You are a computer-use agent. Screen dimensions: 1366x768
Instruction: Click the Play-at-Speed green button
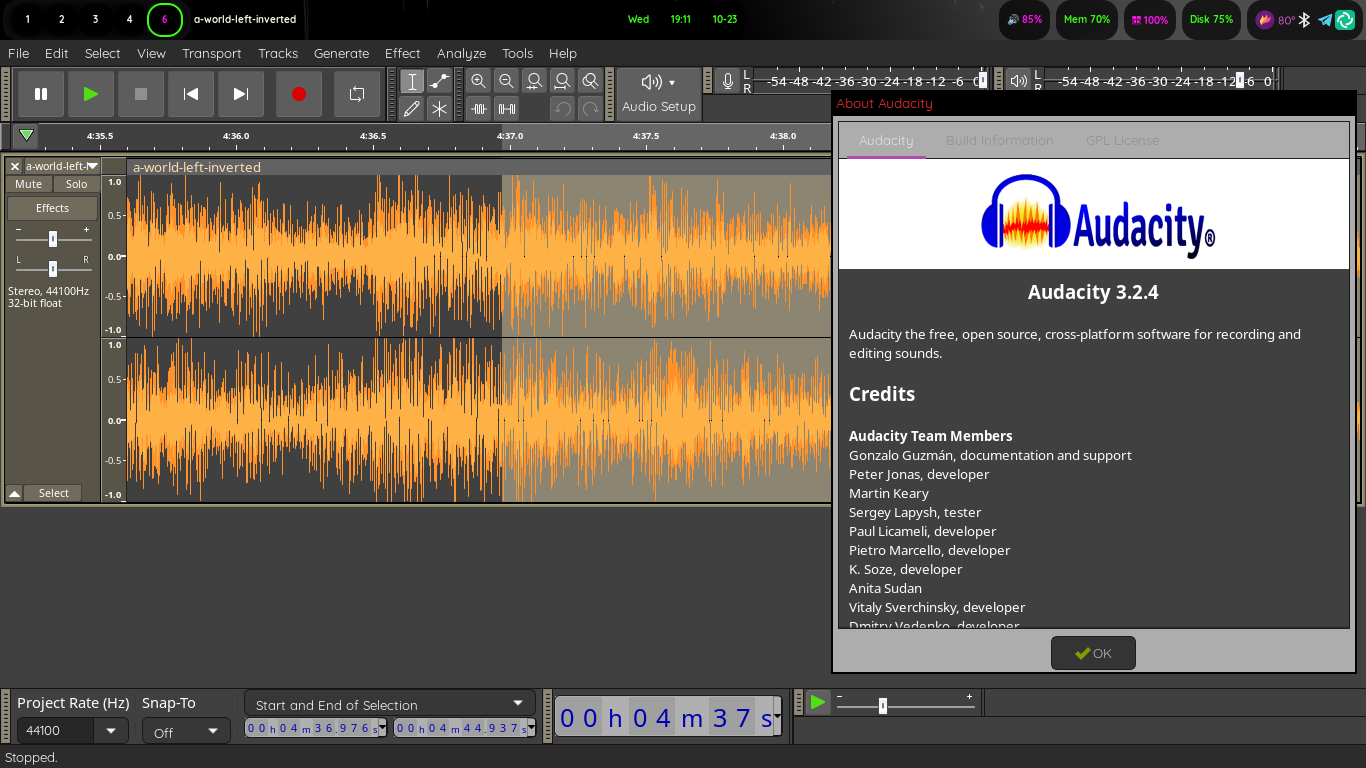pyautogui.click(x=818, y=703)
